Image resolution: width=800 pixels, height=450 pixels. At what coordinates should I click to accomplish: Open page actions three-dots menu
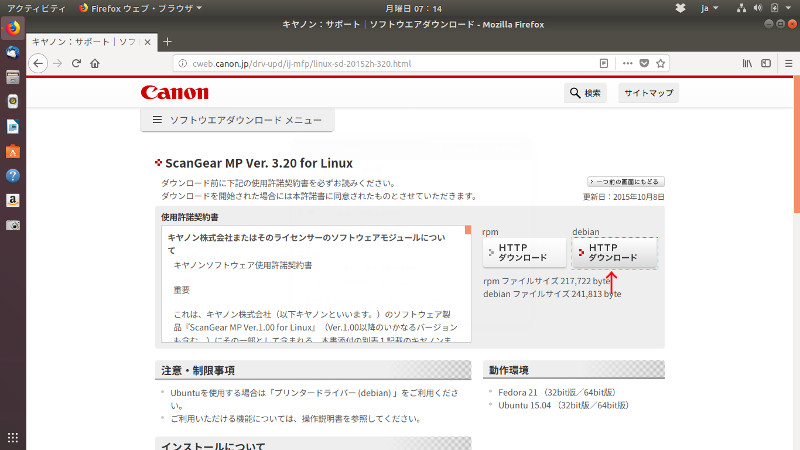[x=628, y=63]
